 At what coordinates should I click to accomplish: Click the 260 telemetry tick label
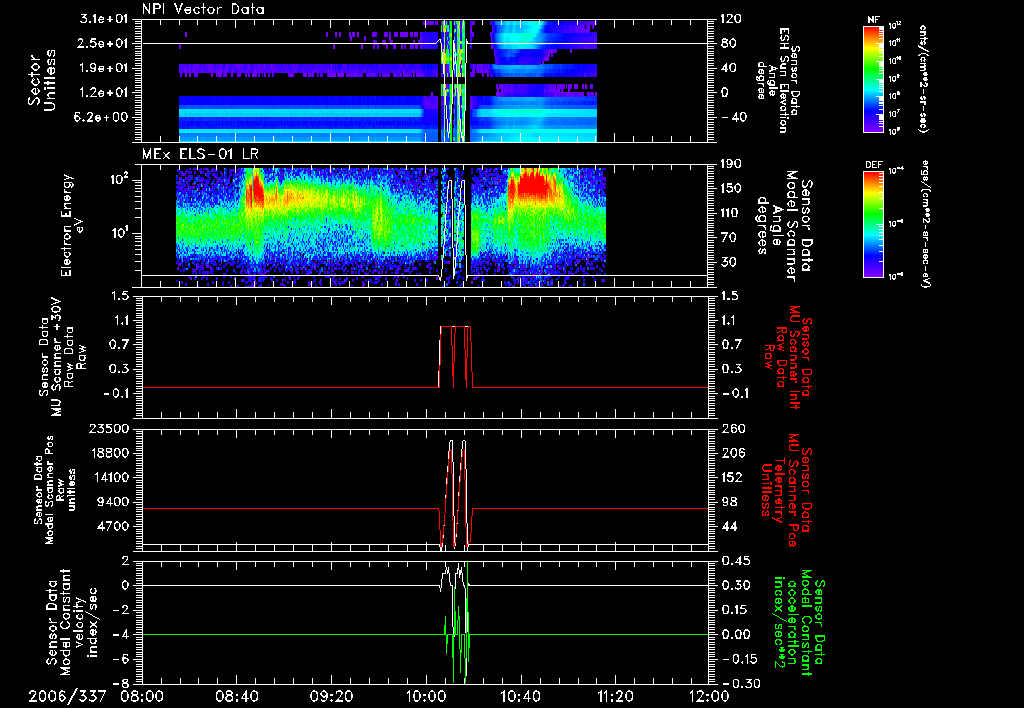[x=731, y=429]
